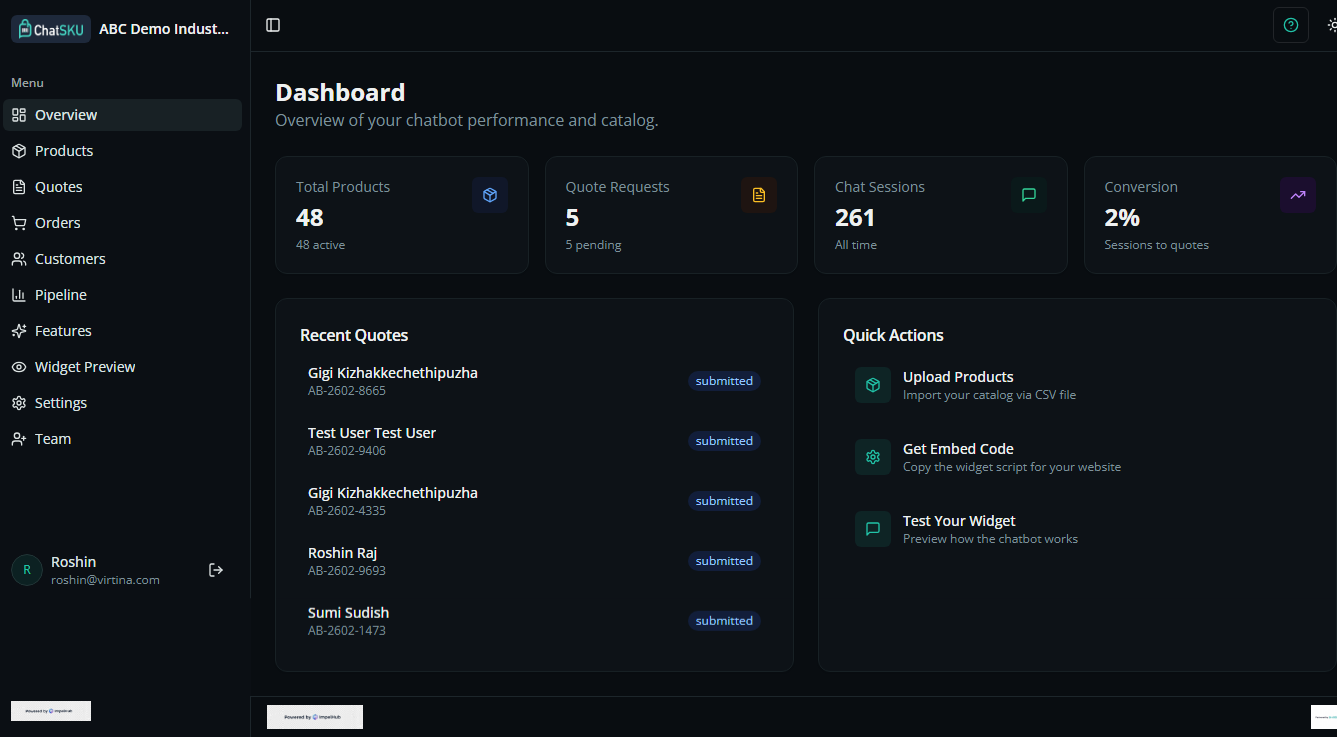This screenshot has height=737, width=1337.
Task: Click the cube icon on Total Products card
Action: (490, 195)
